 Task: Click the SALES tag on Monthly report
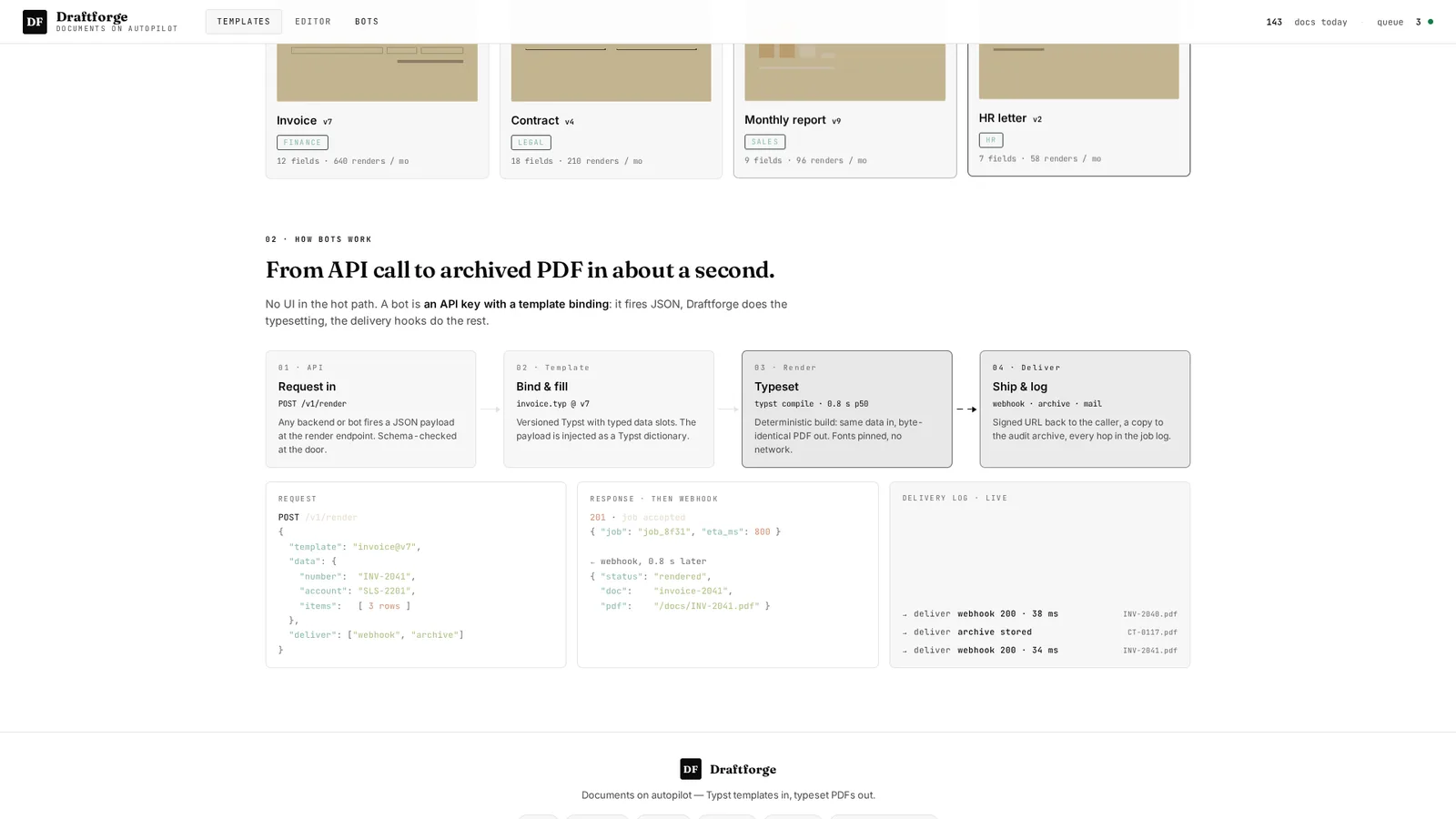point(764,141)
